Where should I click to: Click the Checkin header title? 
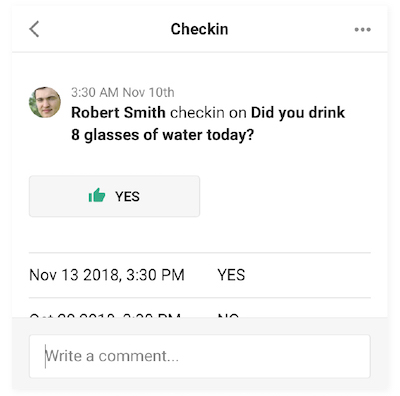point(199,29)
